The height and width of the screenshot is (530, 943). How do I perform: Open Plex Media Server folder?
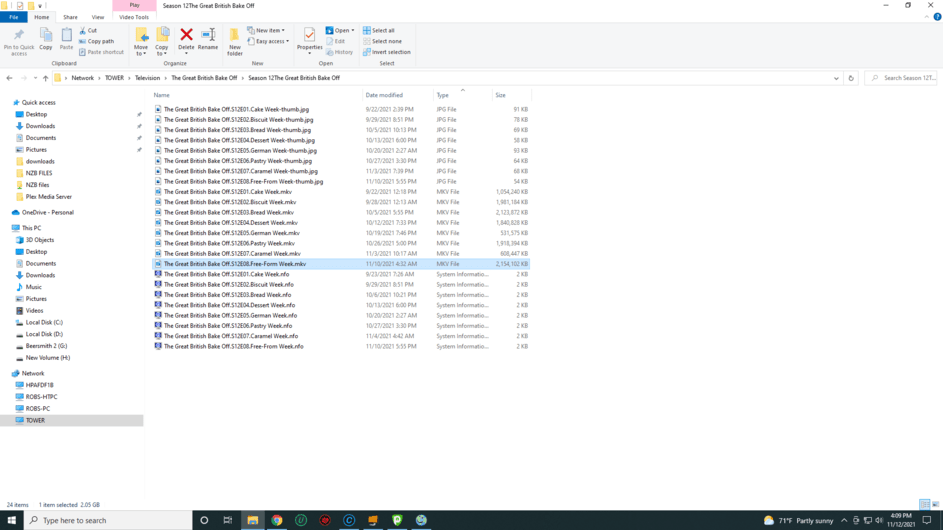(48, 197)
